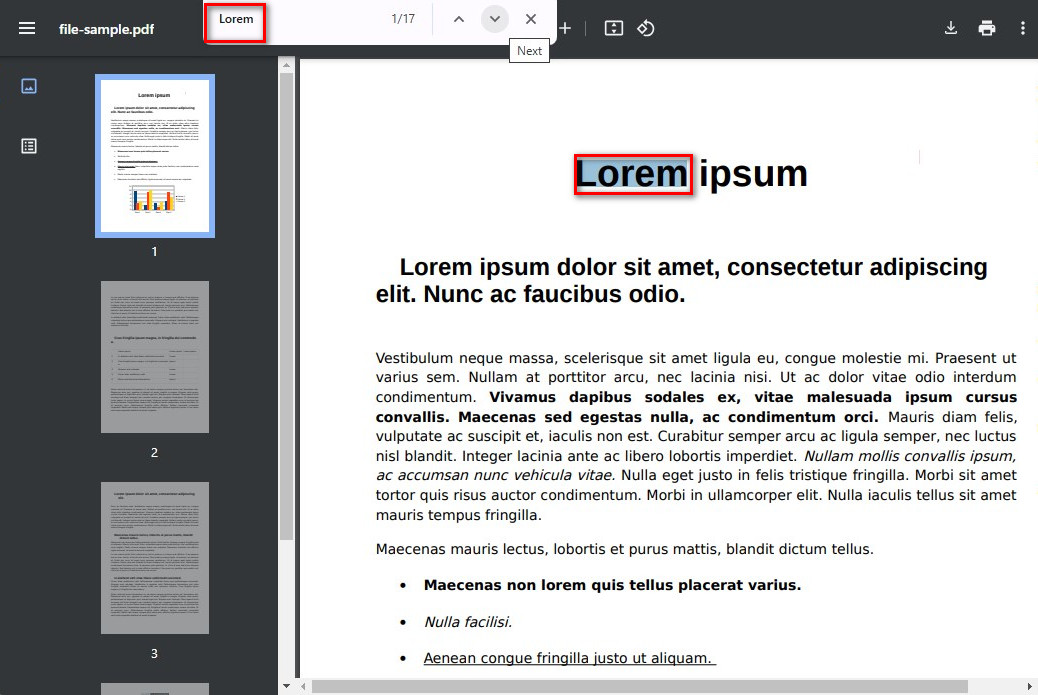The width and height of the screenshot is (1038, 695).
Task: Rotate the page counterclockwise
Action: [x=646, y=27]
